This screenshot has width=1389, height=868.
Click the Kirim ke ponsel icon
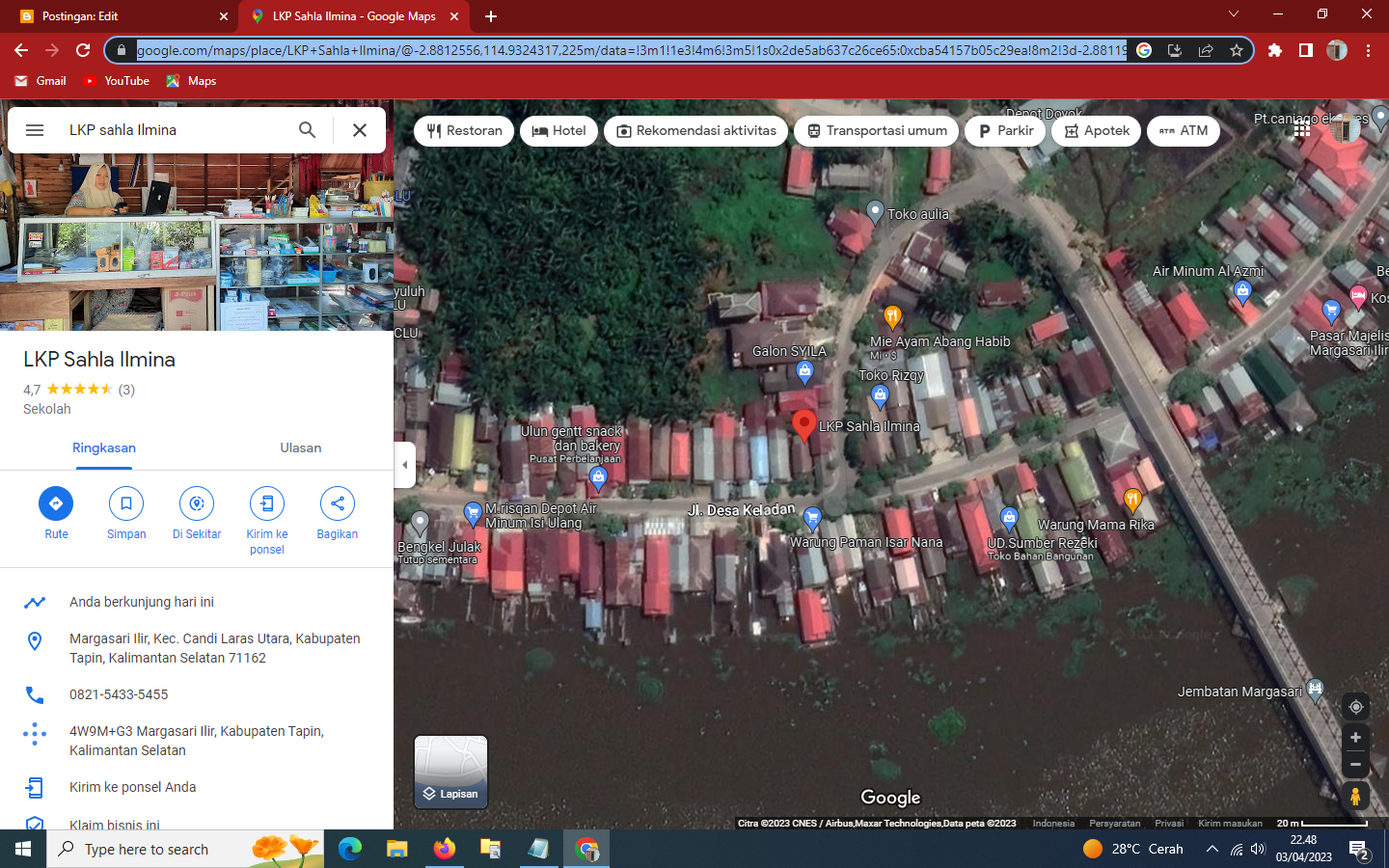coord(267,503)
